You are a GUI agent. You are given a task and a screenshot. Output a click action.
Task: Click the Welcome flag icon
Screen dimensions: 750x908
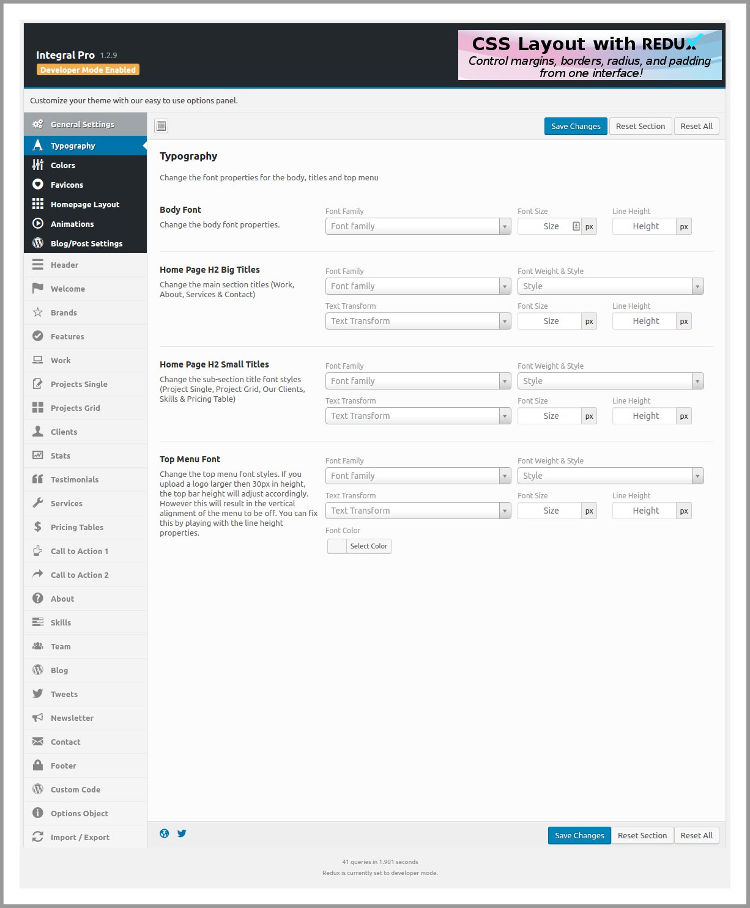[38, 288]
